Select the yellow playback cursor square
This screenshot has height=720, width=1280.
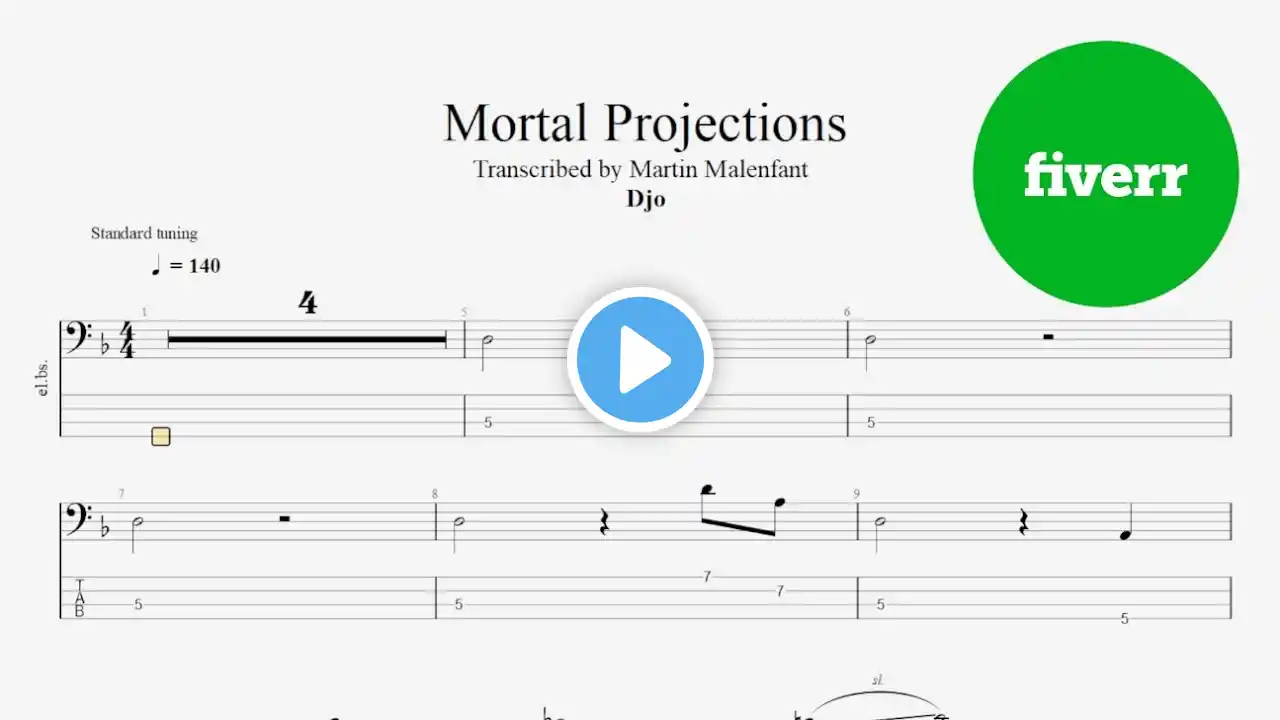click(161, 436)
